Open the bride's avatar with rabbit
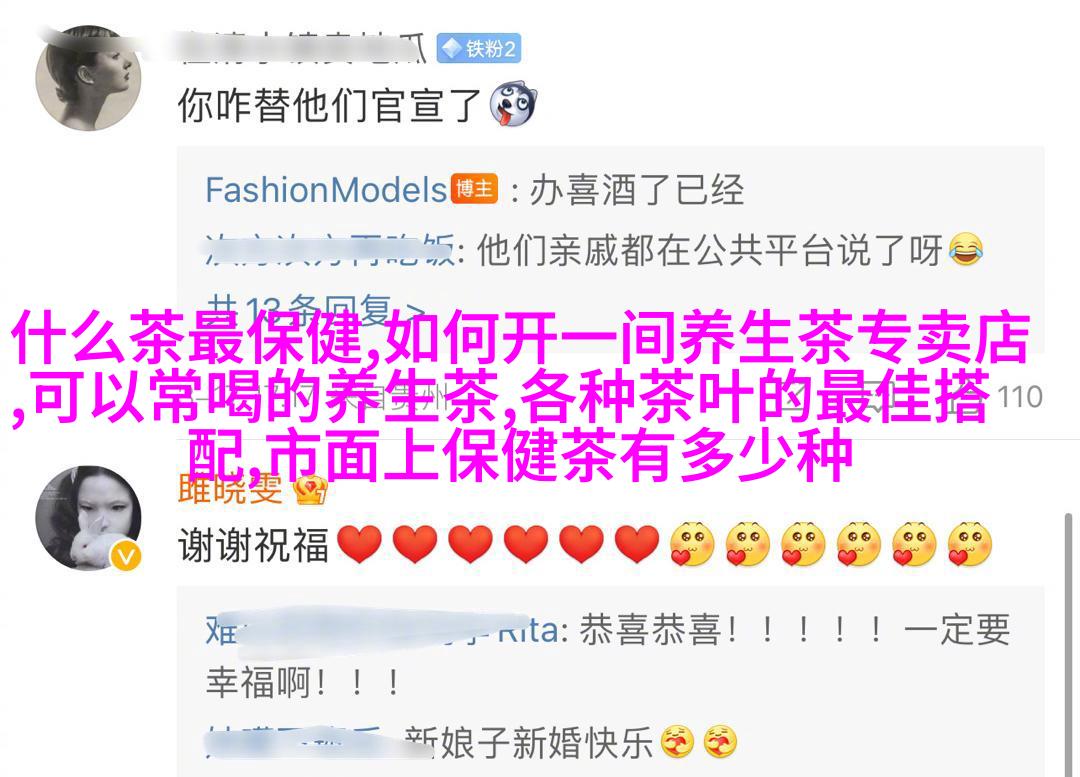 [88, 518]
